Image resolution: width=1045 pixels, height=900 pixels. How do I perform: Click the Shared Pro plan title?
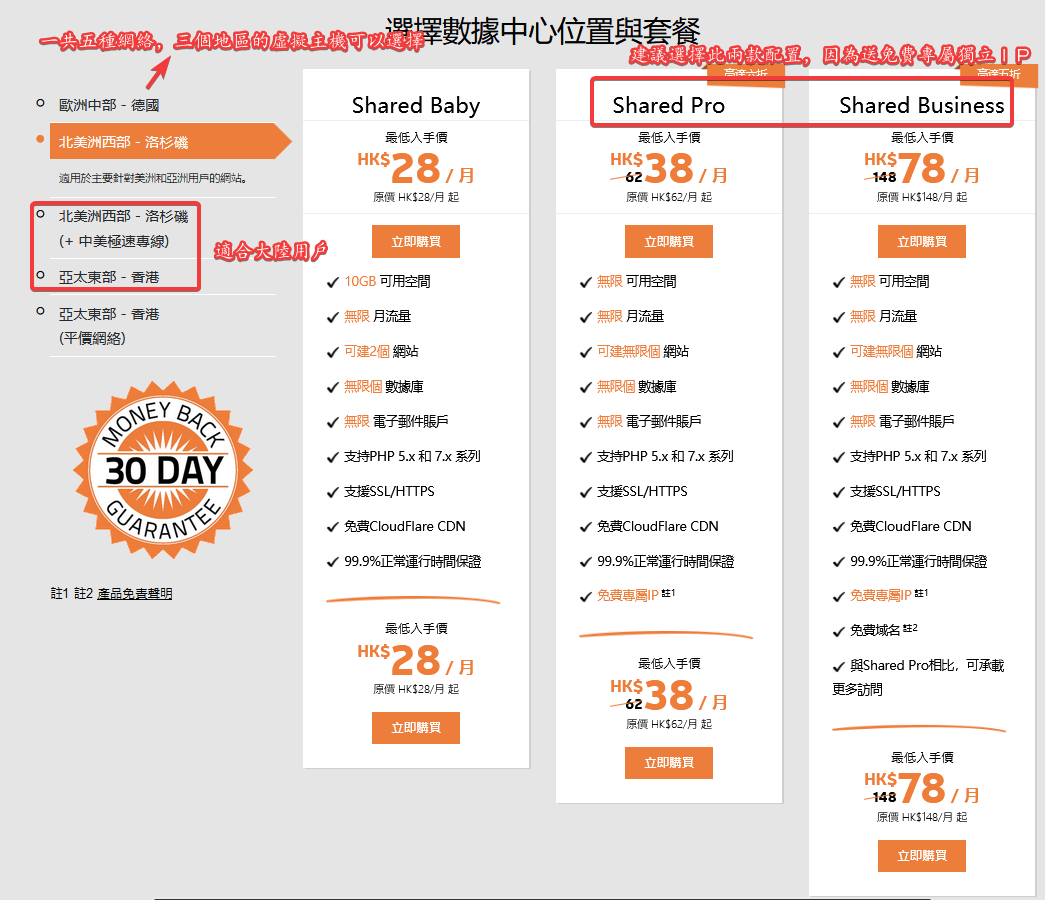[668, 105]
